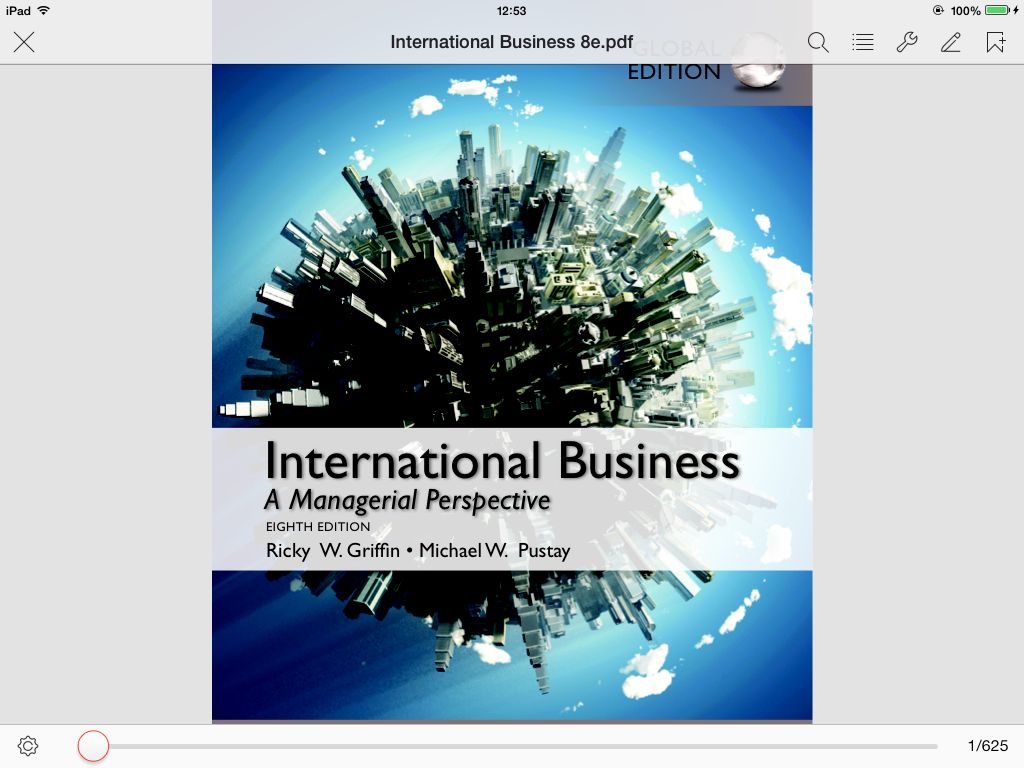
Task: Tap the 12:53 clock in status bar
Action: (x=511, y=10)
